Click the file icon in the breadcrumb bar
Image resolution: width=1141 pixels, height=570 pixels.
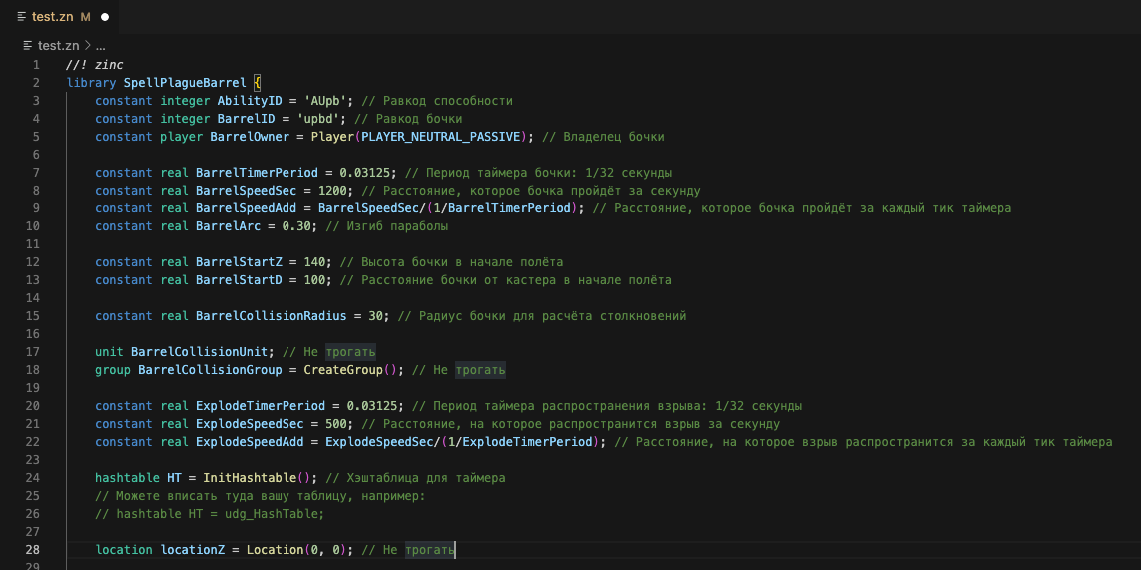click(27, 46)
